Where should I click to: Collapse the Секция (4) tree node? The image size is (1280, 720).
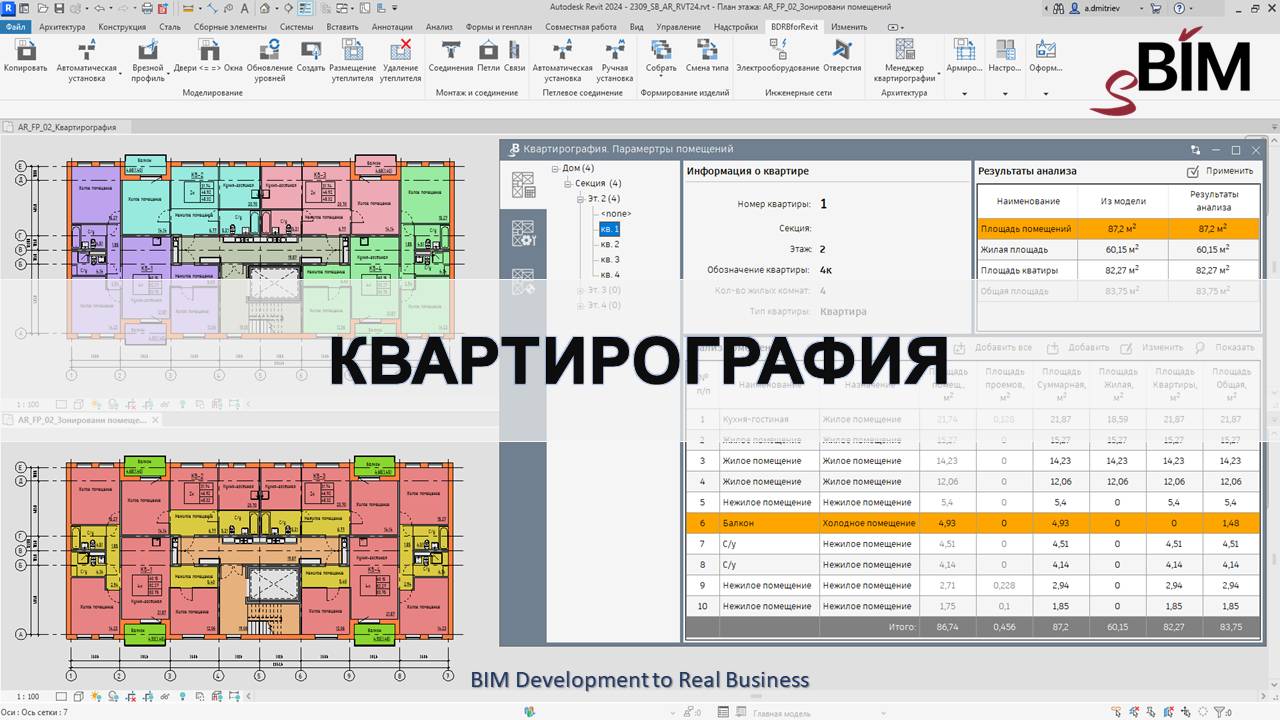coord(568,183)
